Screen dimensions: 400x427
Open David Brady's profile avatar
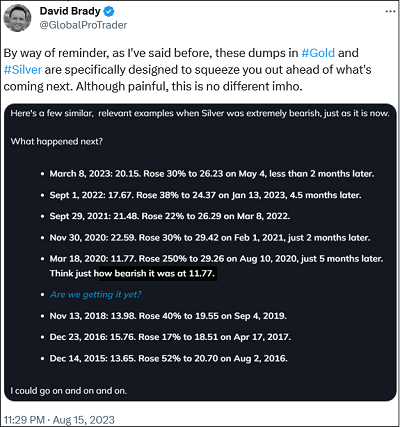17,18
